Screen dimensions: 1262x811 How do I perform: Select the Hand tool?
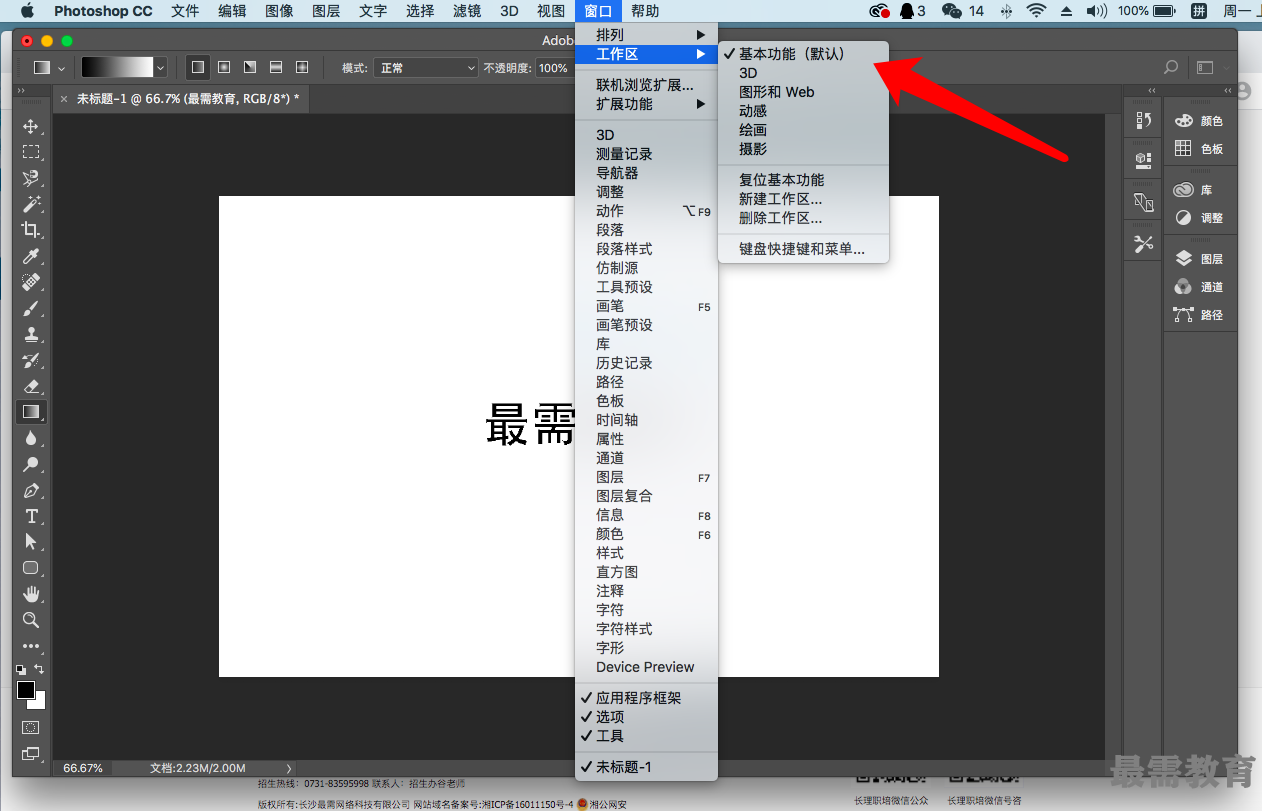tap(31, 594)
